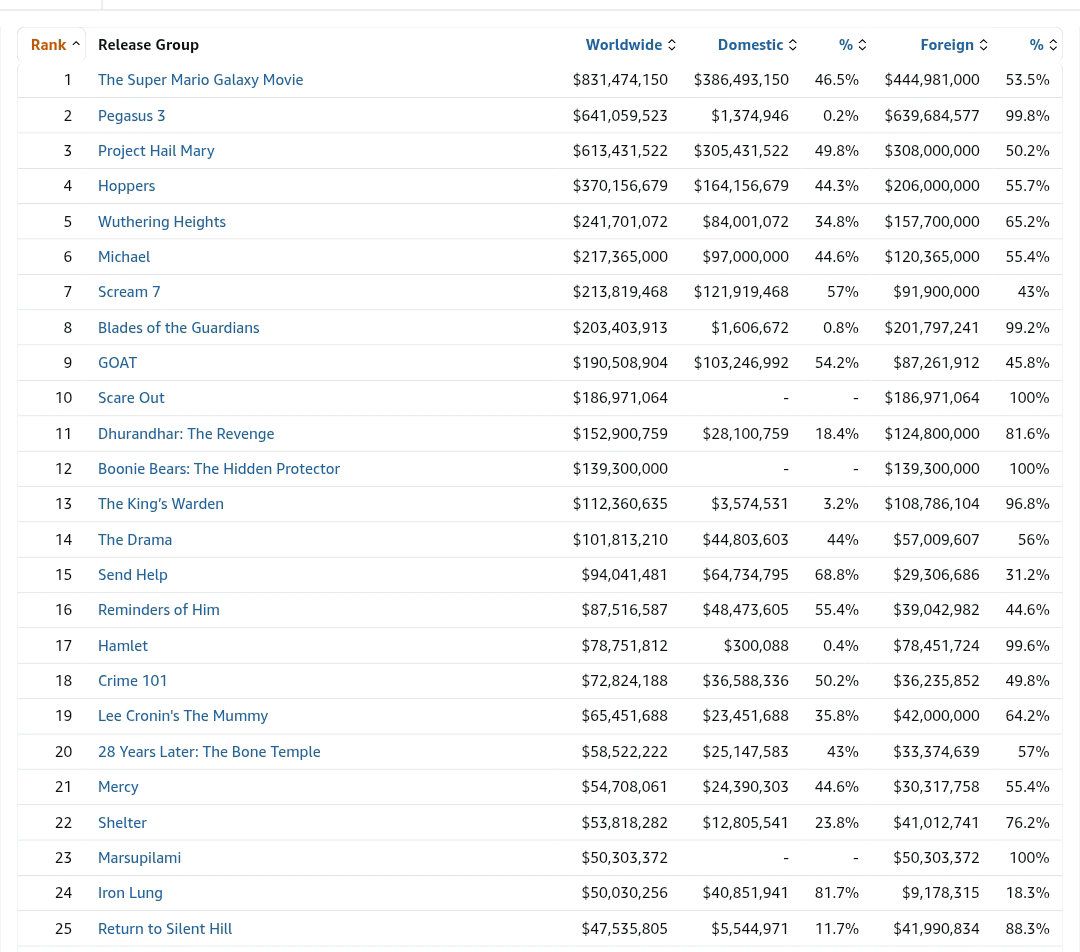
Task: Open Return to Silent Hill link
Action: click(x=164, y=928)
